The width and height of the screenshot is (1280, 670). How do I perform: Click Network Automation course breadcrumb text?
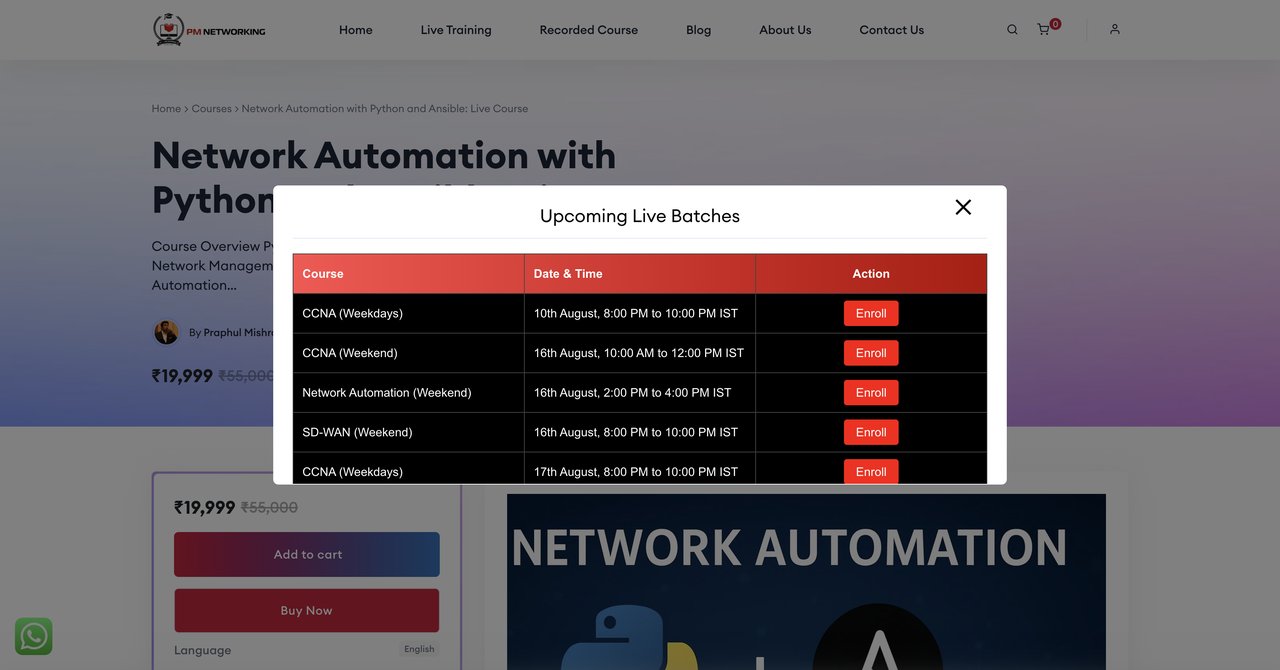(x=385, y=108)
